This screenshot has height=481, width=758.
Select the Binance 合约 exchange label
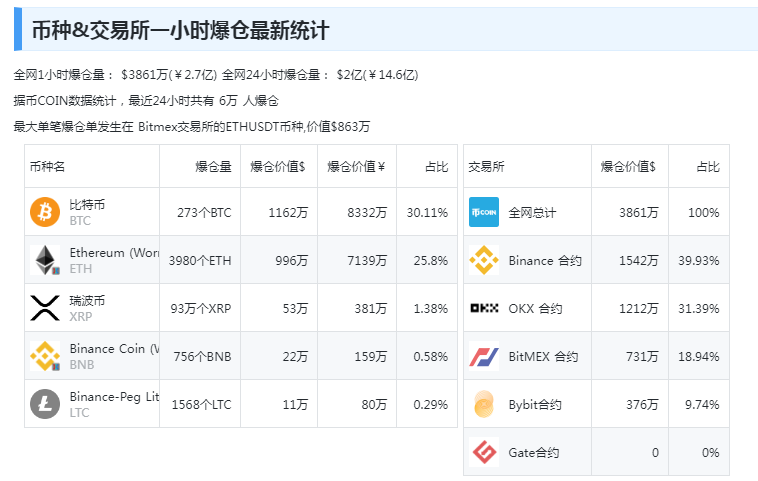(545, 261)
